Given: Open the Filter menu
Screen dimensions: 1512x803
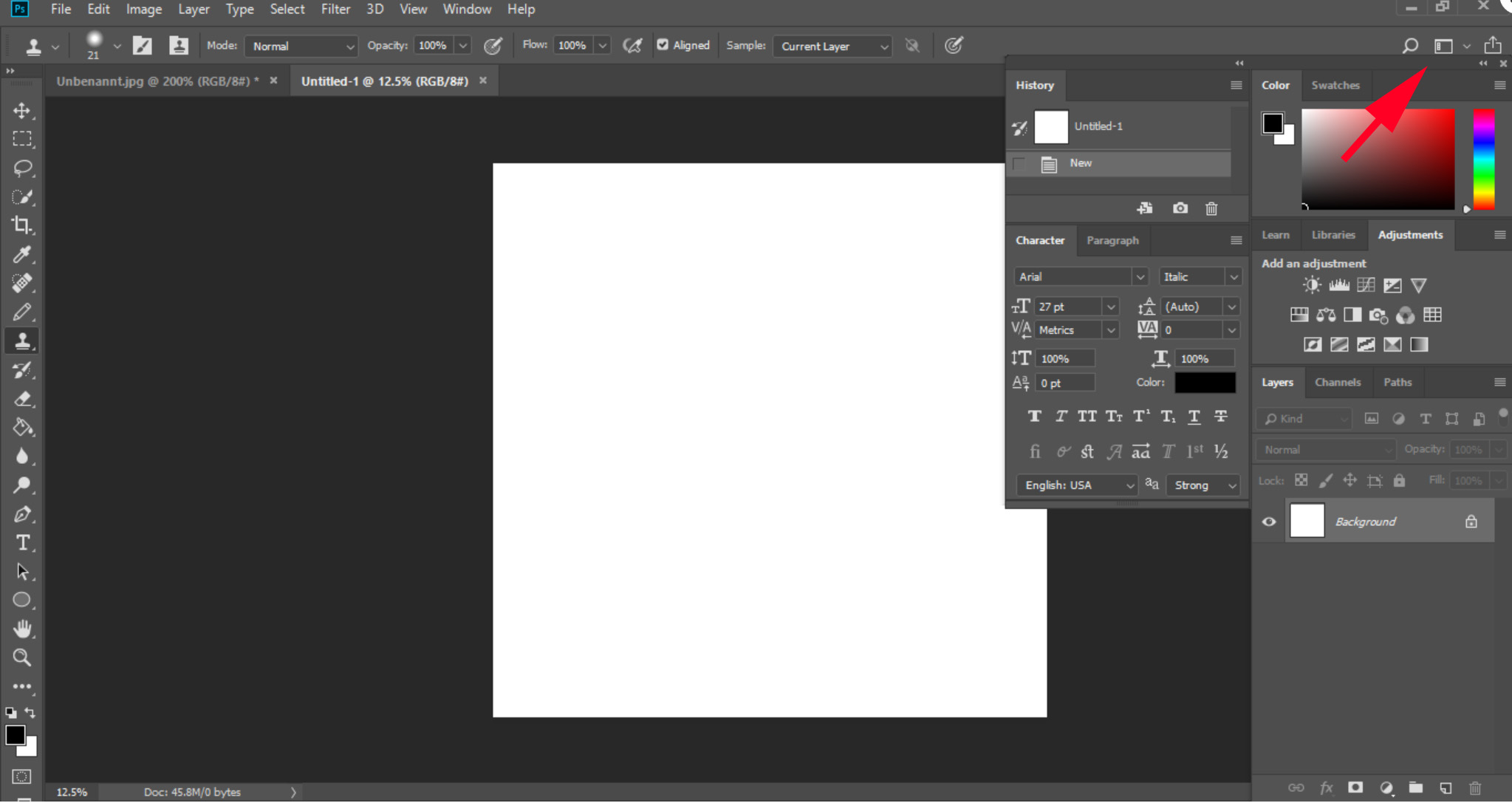Looking at the screenshot, I should tap(335, 9).
